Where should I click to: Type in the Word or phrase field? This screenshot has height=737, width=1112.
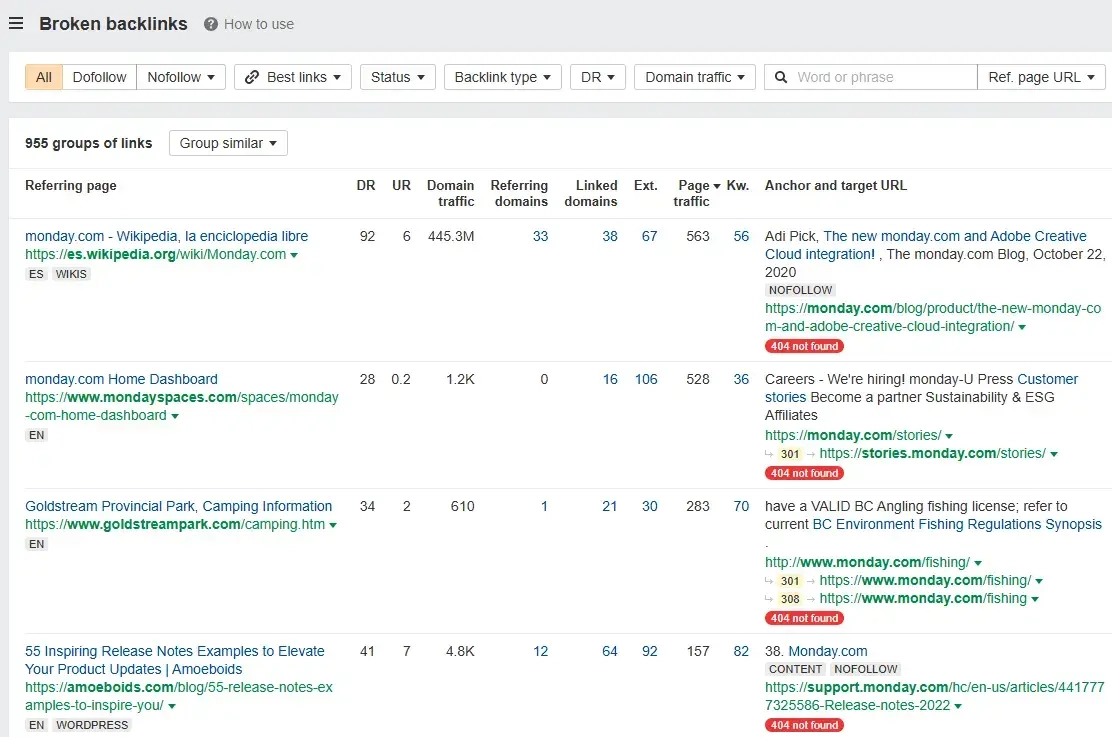[x=880, y=77]
